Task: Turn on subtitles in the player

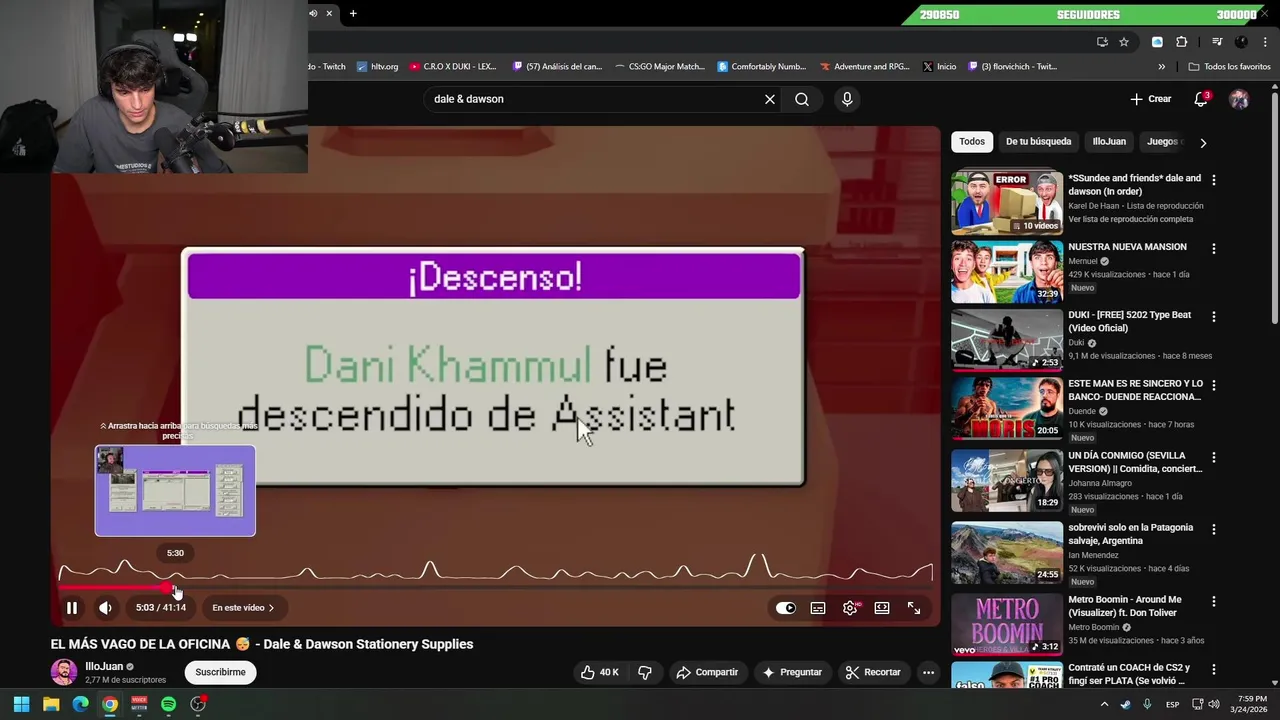Action: 818,608
